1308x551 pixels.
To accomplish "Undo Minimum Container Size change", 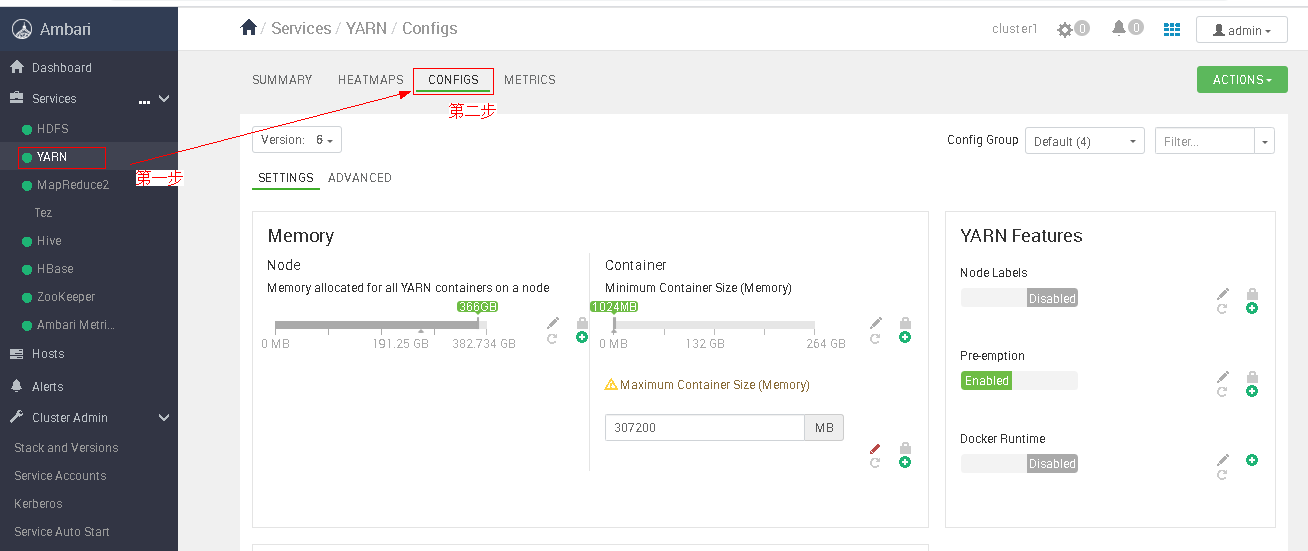I will (x=875, y=339).
